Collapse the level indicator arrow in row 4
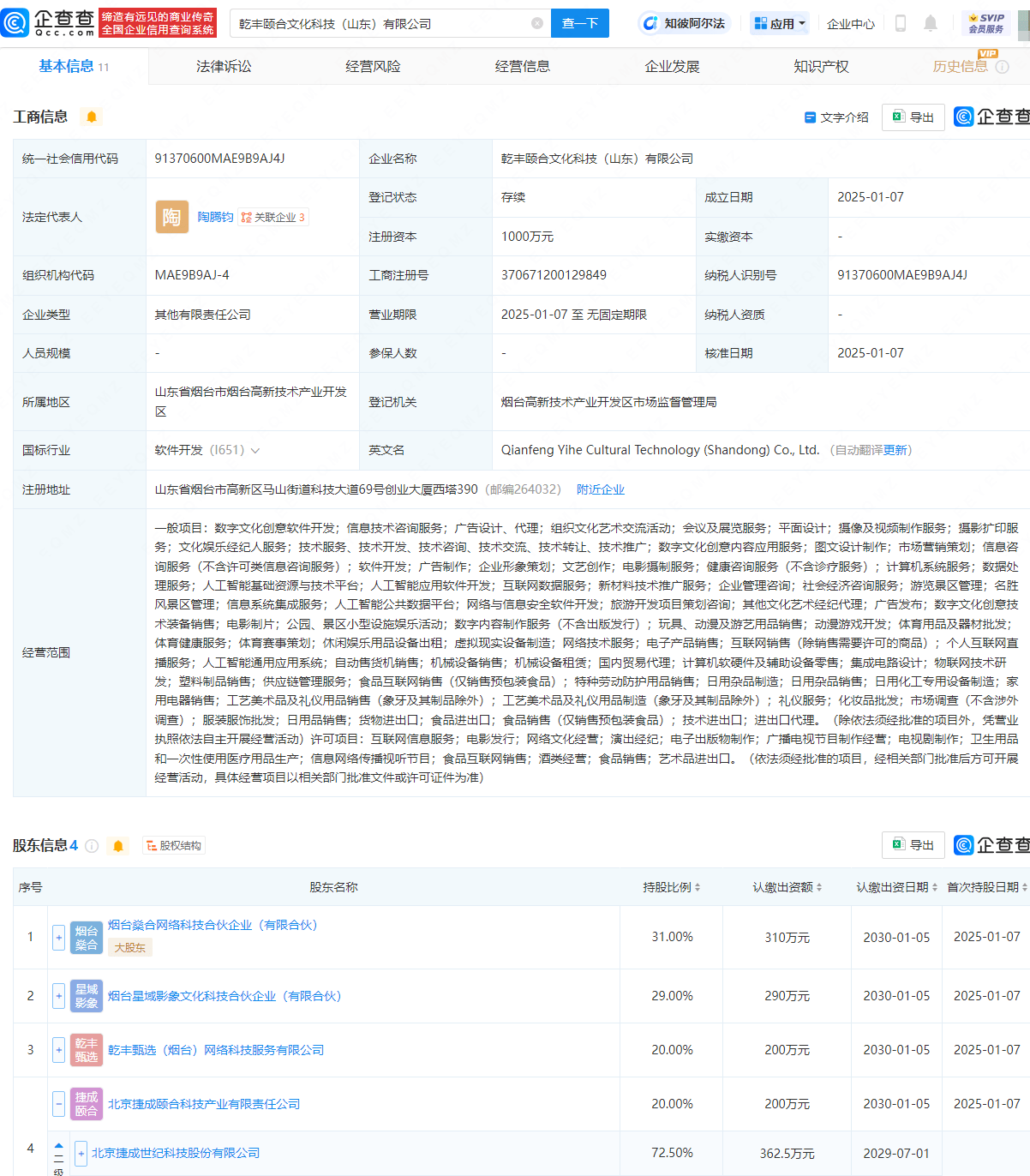The image size is (1030, 1176). (x=59, y=1145)
